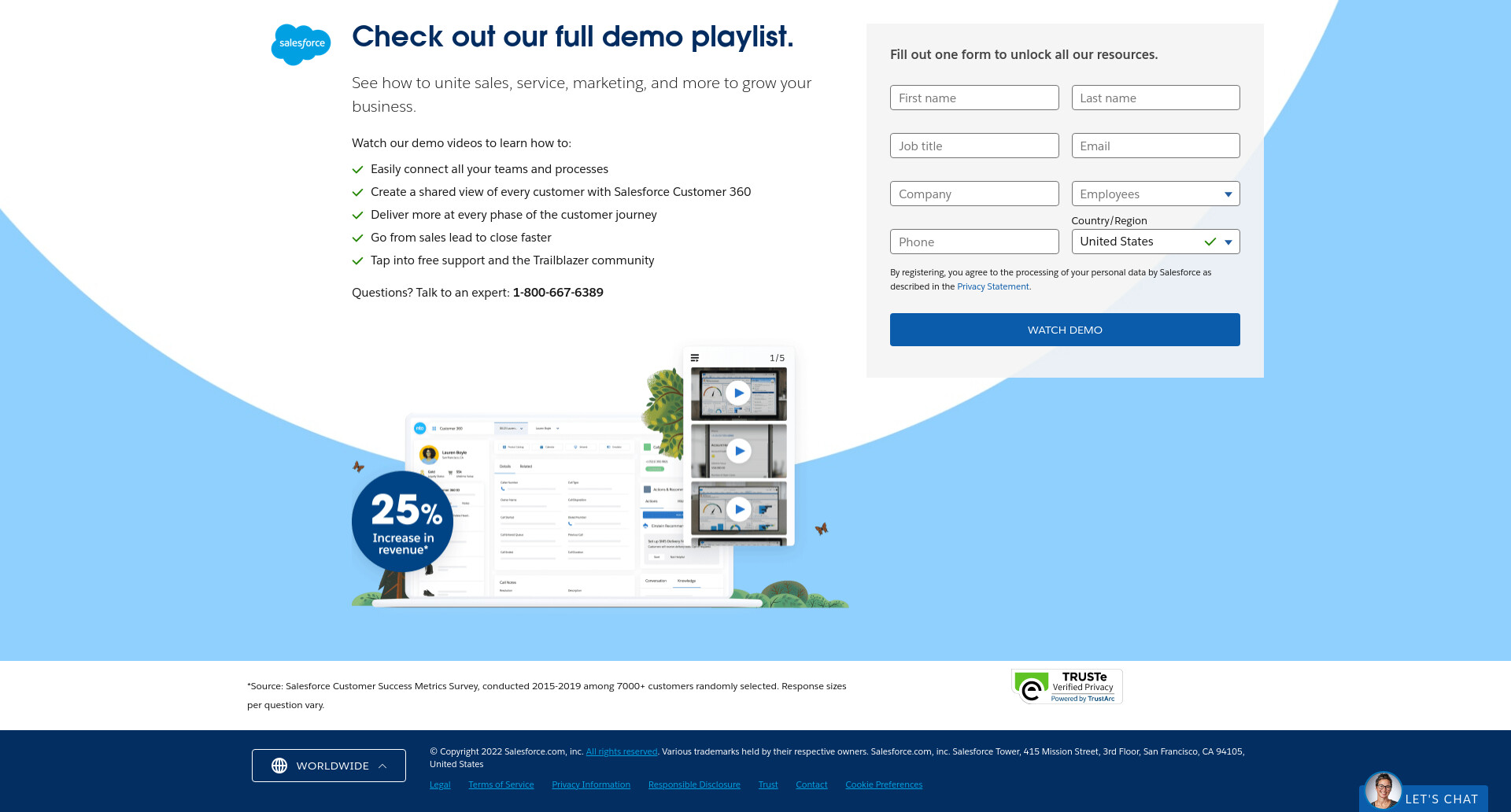Open the Privacy Information link

[591, 784]
